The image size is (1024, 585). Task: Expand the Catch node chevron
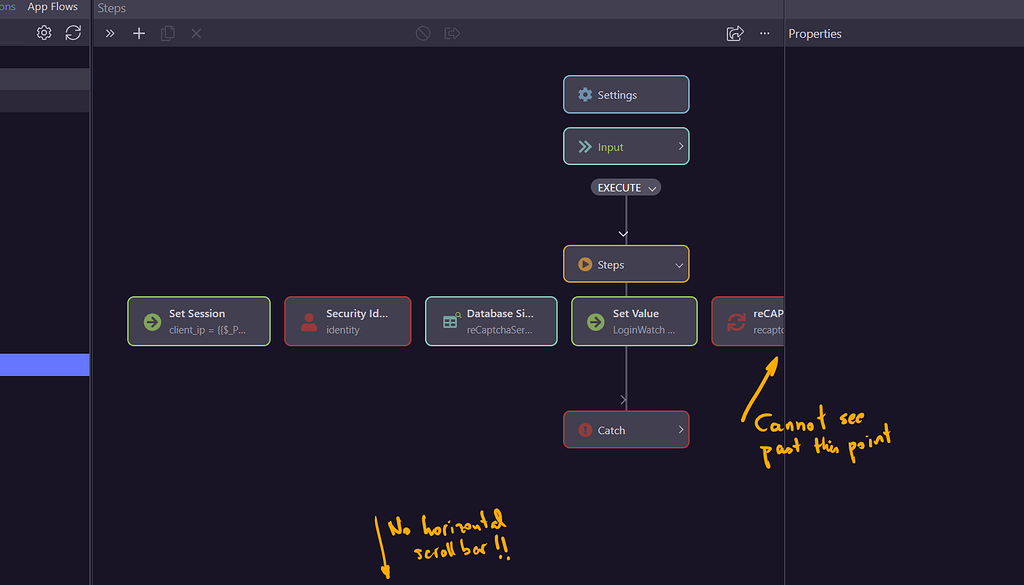[x=679, y=429]
